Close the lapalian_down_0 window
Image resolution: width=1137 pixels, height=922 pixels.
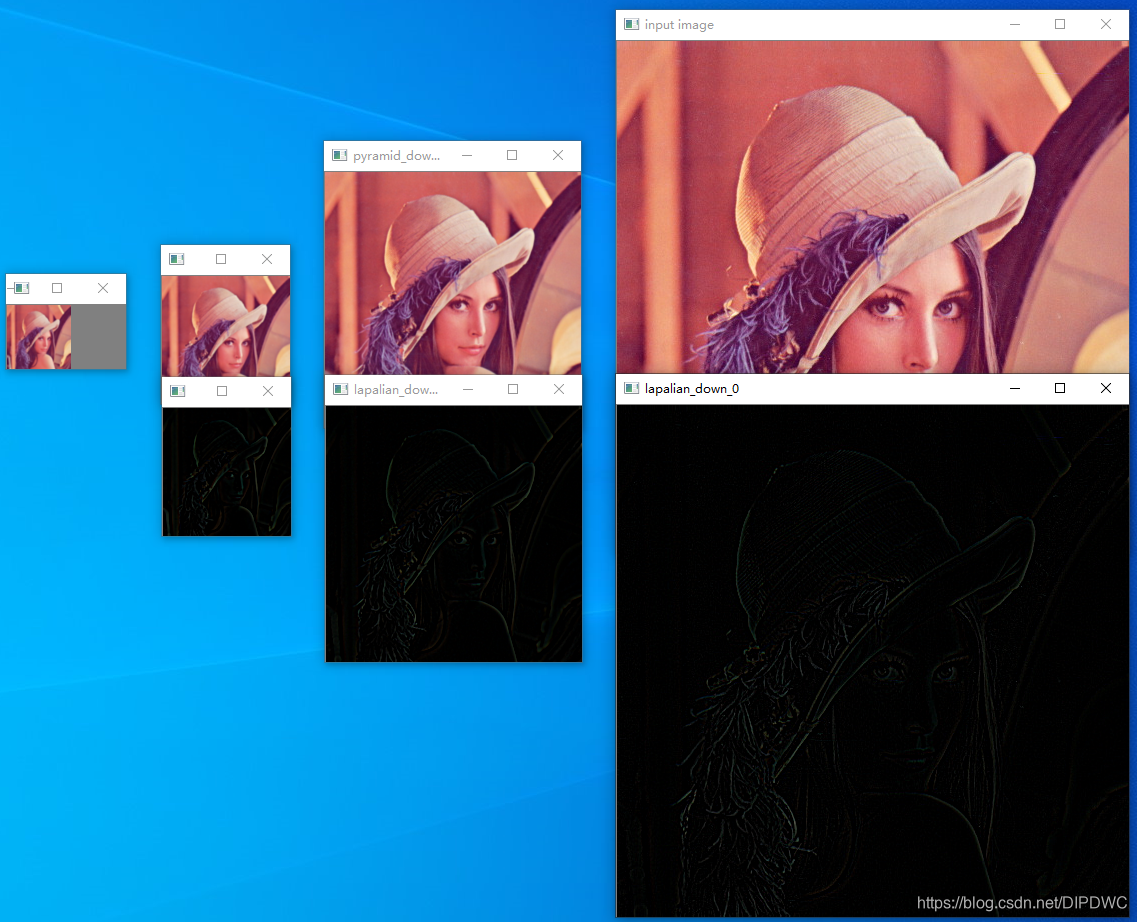tap(1106, 388)
